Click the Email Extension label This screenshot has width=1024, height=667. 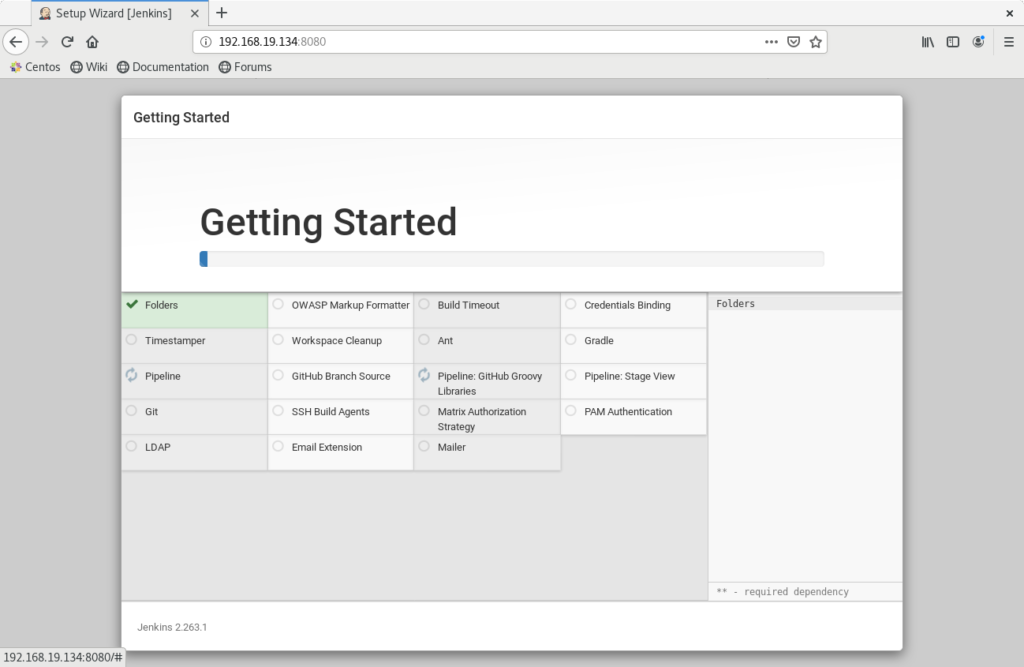click(x=327, y=447)
